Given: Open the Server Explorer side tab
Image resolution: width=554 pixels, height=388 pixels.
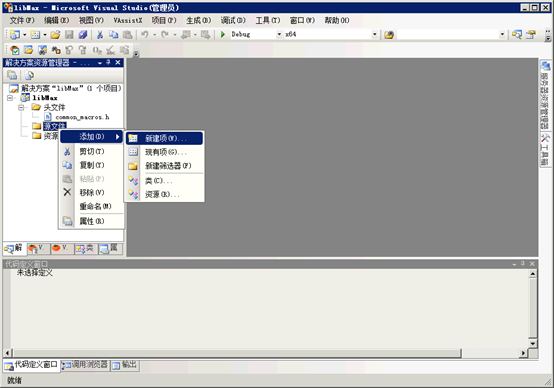Looking at the screenshot, I should [x=546, y=95].
